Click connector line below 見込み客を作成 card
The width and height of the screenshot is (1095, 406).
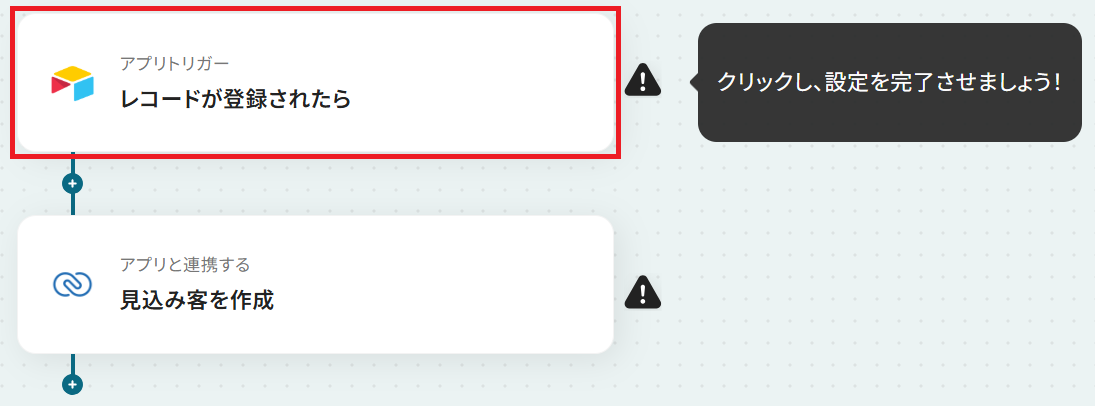point(72,363)
